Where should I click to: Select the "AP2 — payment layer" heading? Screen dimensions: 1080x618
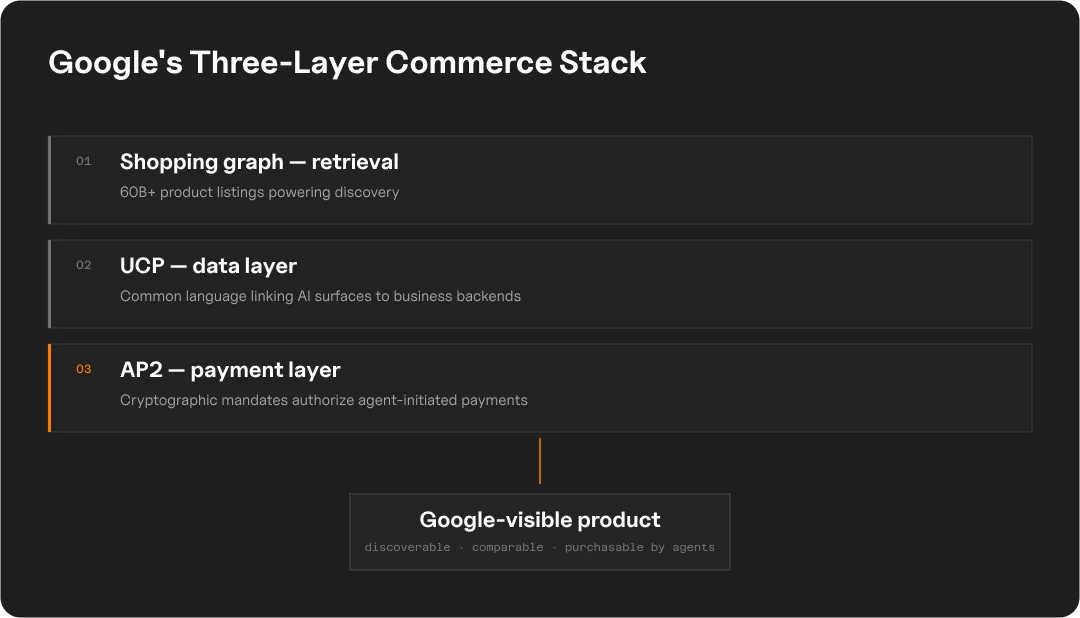pos(230,371)
